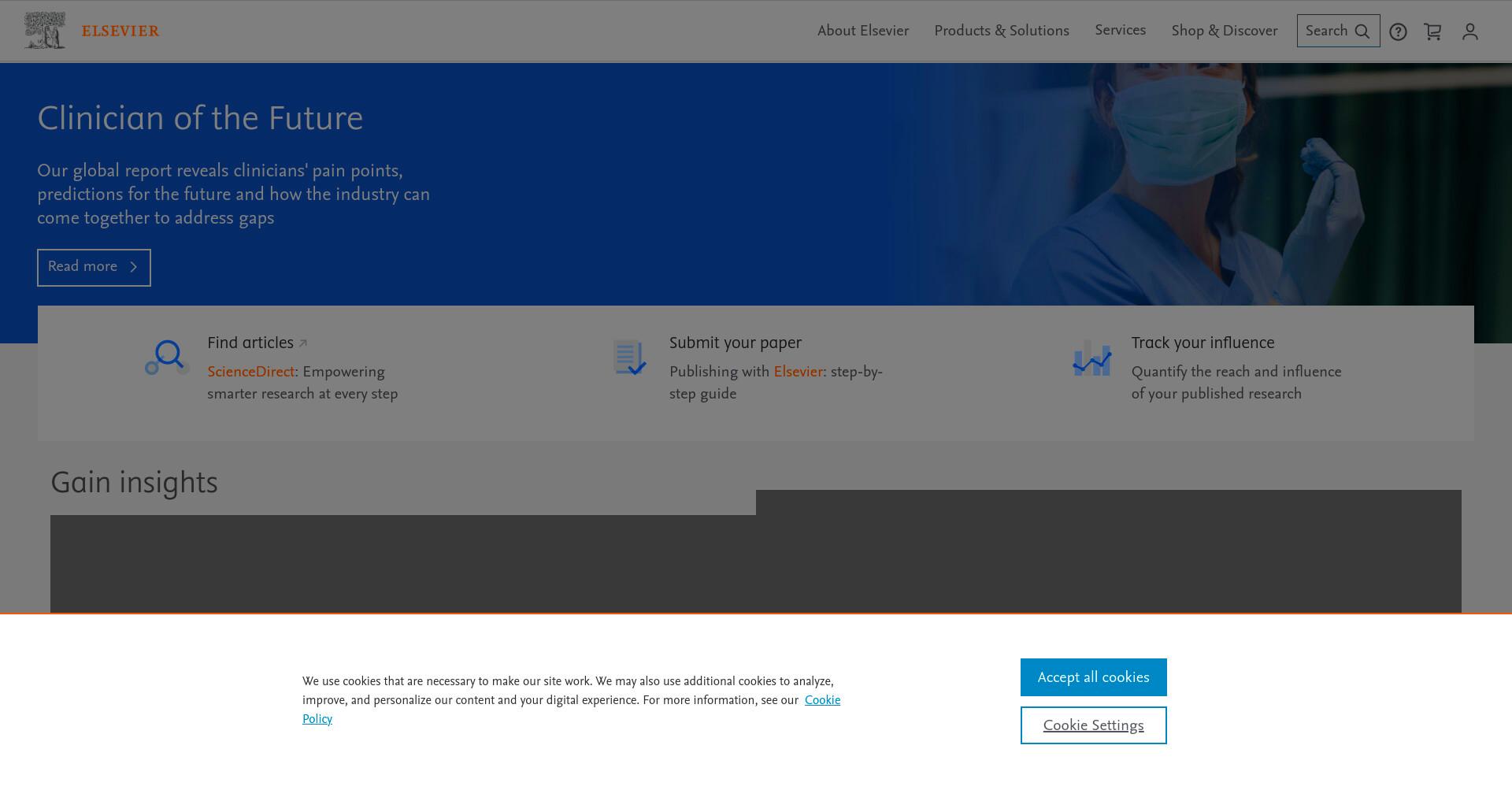1512x786 pixels.
Task: Accept all cookies
Action: pyautogui.click(x=1093, y=677)
